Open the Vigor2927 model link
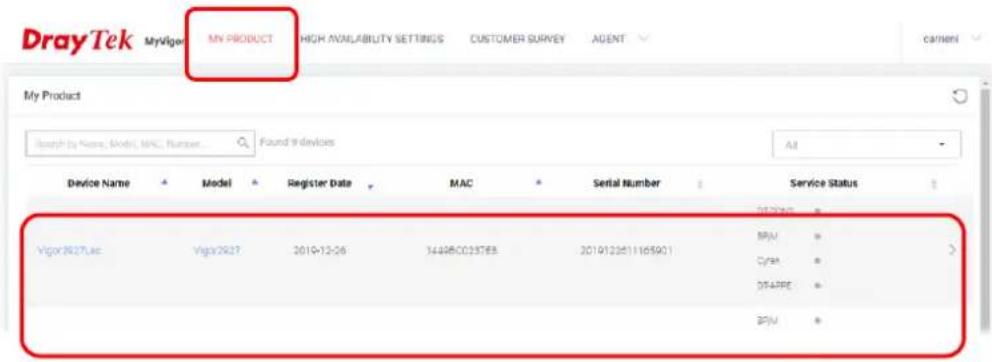The height and width of the screenshot is (362, 992). pos(216,251)
